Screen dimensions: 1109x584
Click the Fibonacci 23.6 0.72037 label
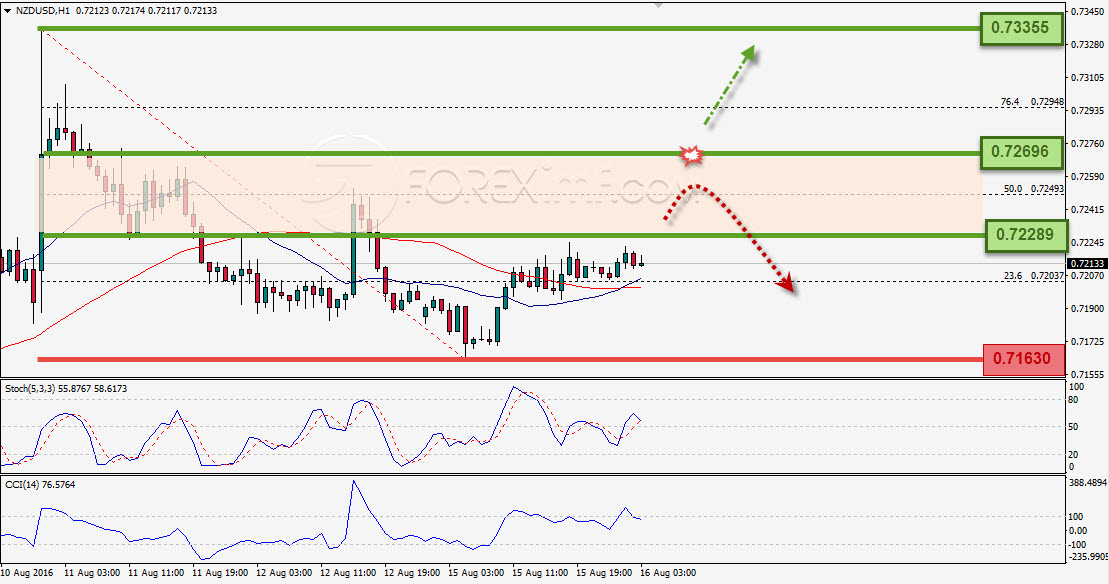click(x=1033, y=276)
